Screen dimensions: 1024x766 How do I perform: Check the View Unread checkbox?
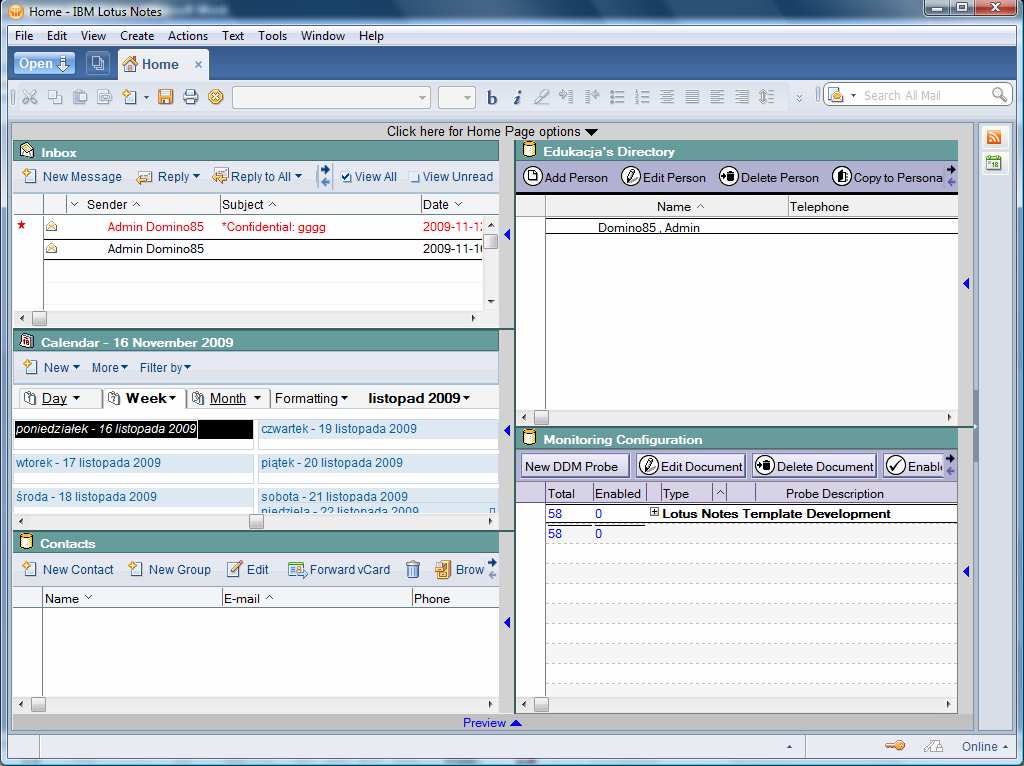[414, 178]
